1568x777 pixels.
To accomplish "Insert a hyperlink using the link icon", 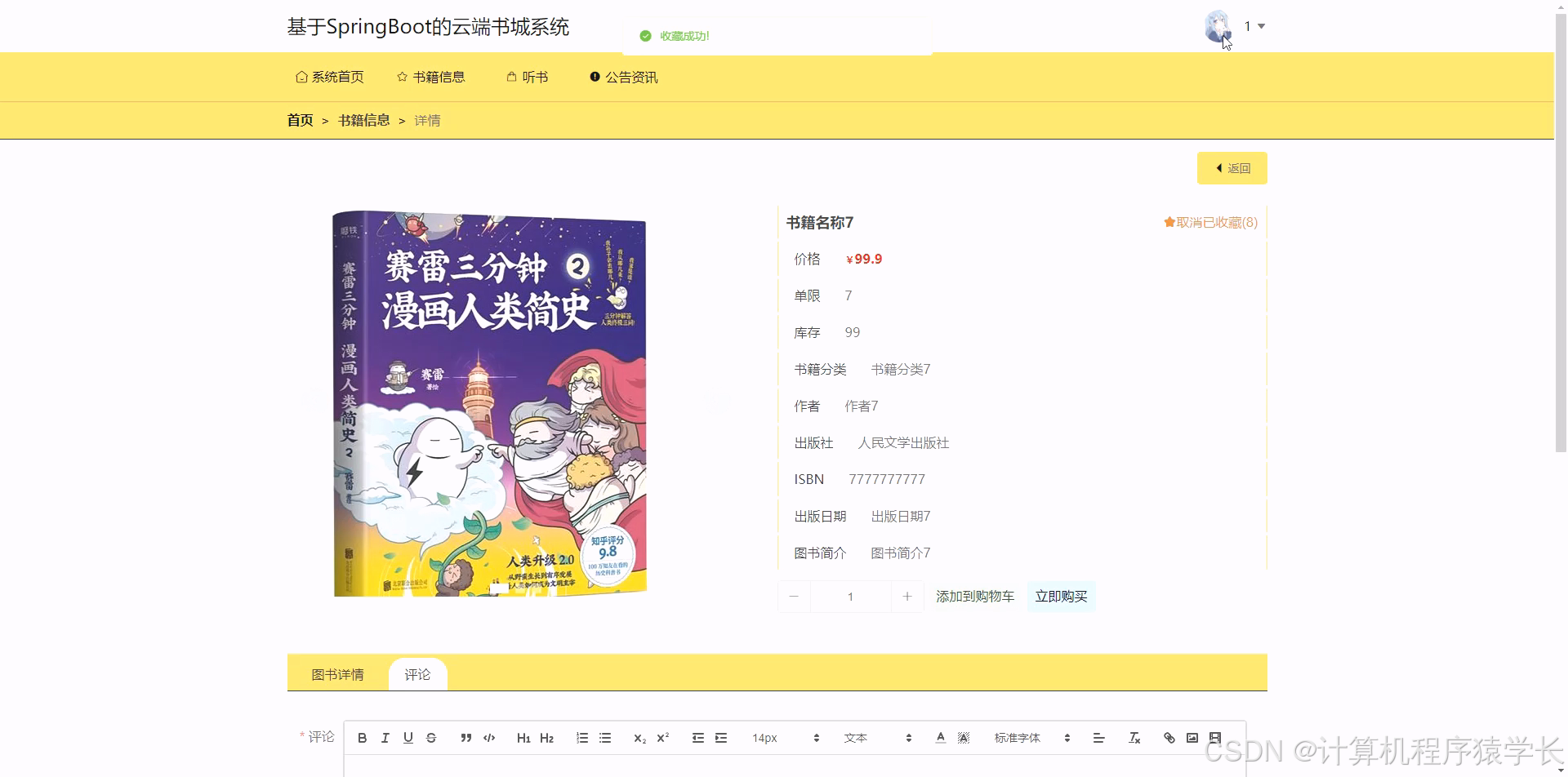I will tap(1168, 737).
